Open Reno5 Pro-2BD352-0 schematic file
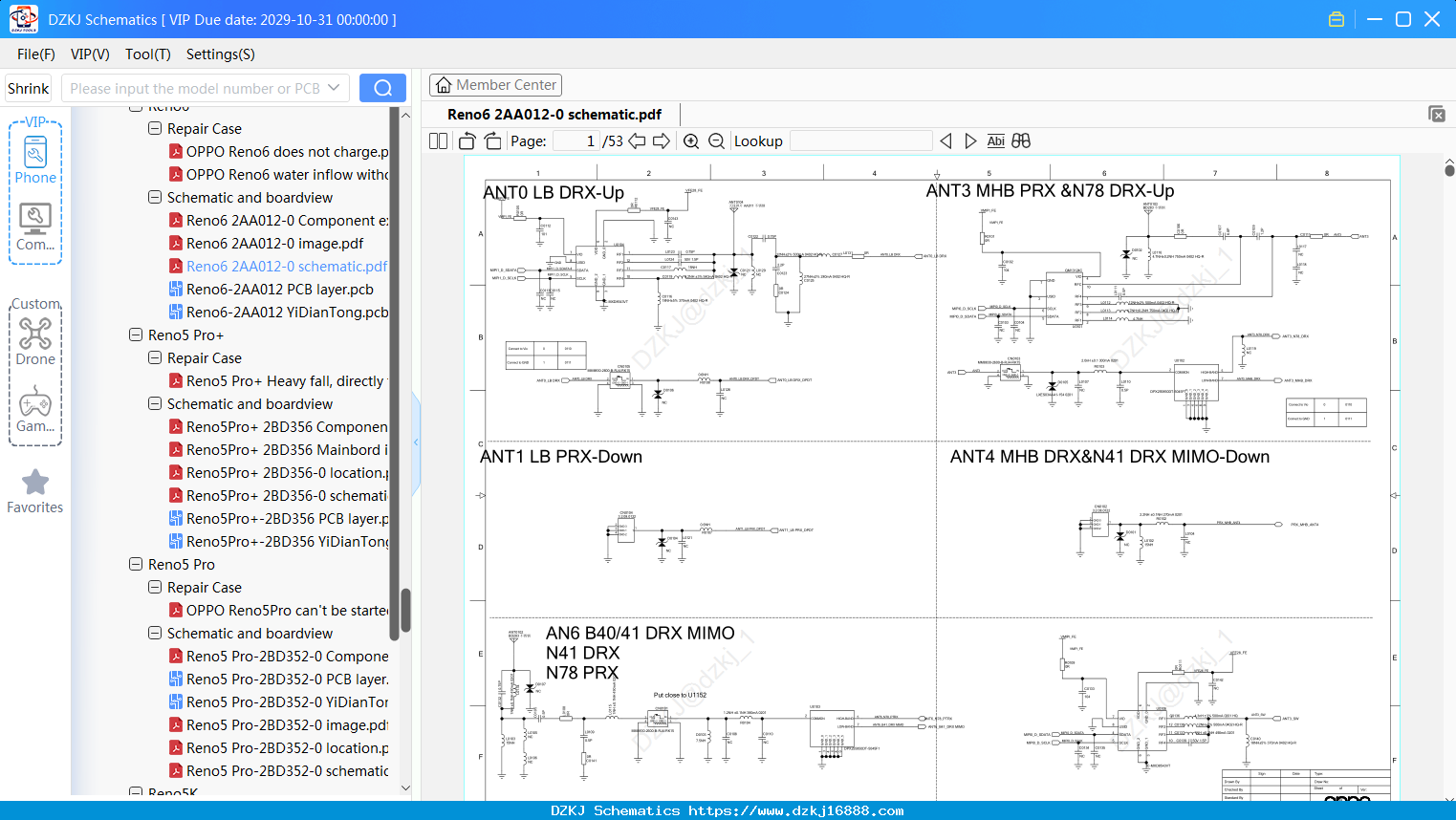1456x820 pixels. (288, 770)
